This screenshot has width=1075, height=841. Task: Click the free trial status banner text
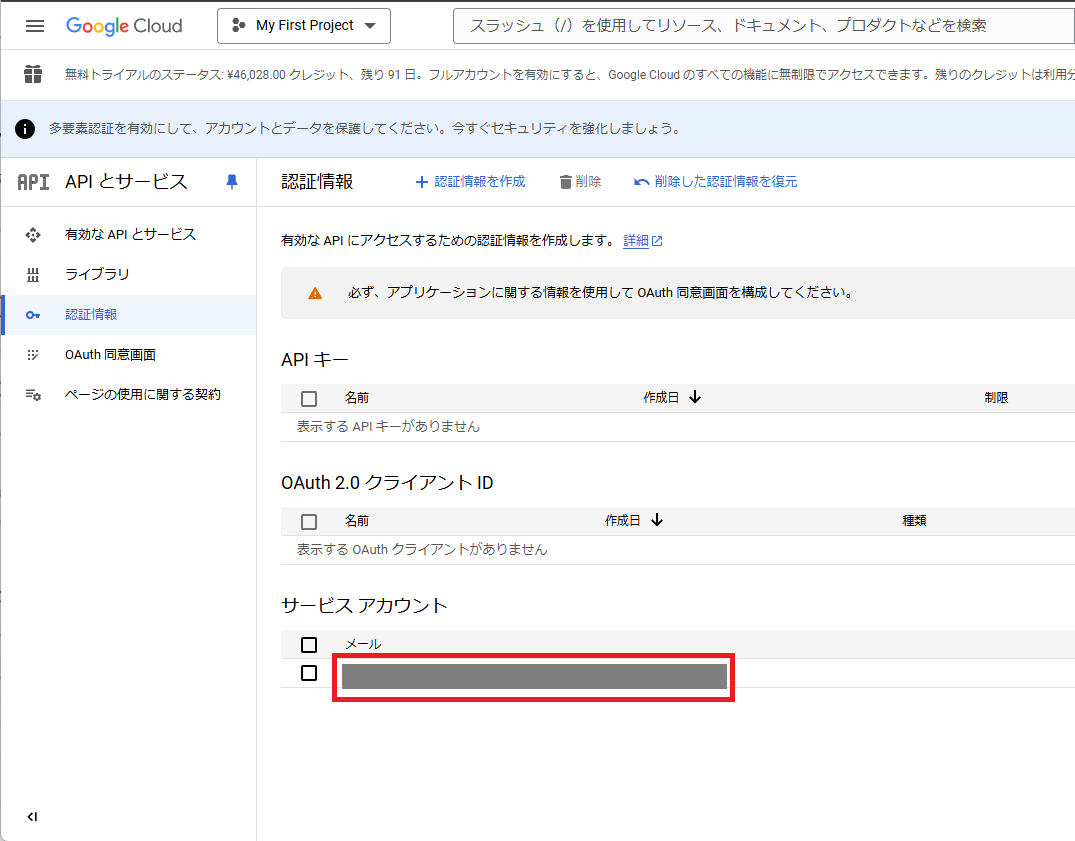pyautogui.click(x=569, y=75)
